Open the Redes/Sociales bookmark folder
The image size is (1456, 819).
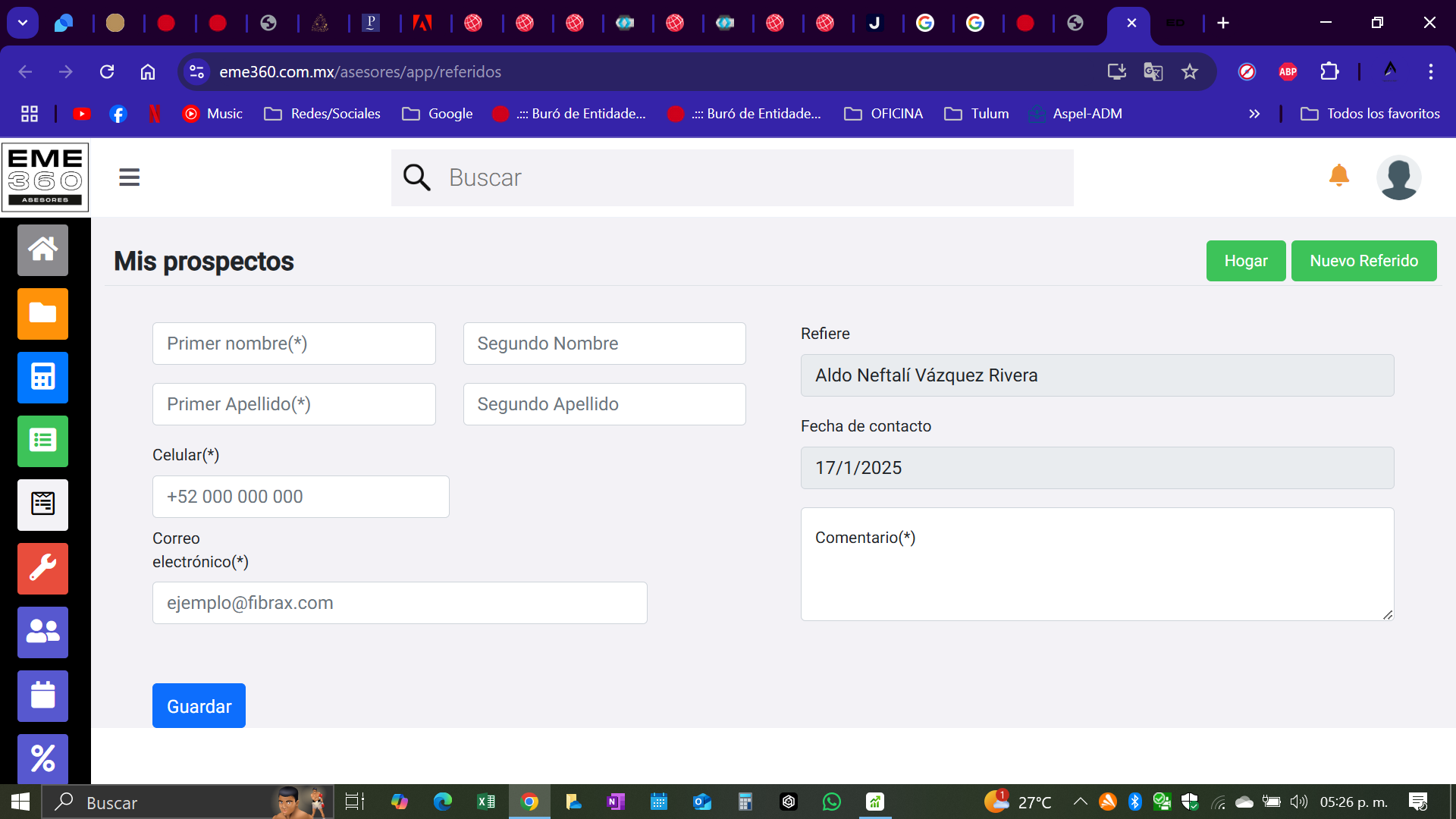(322, 114)
